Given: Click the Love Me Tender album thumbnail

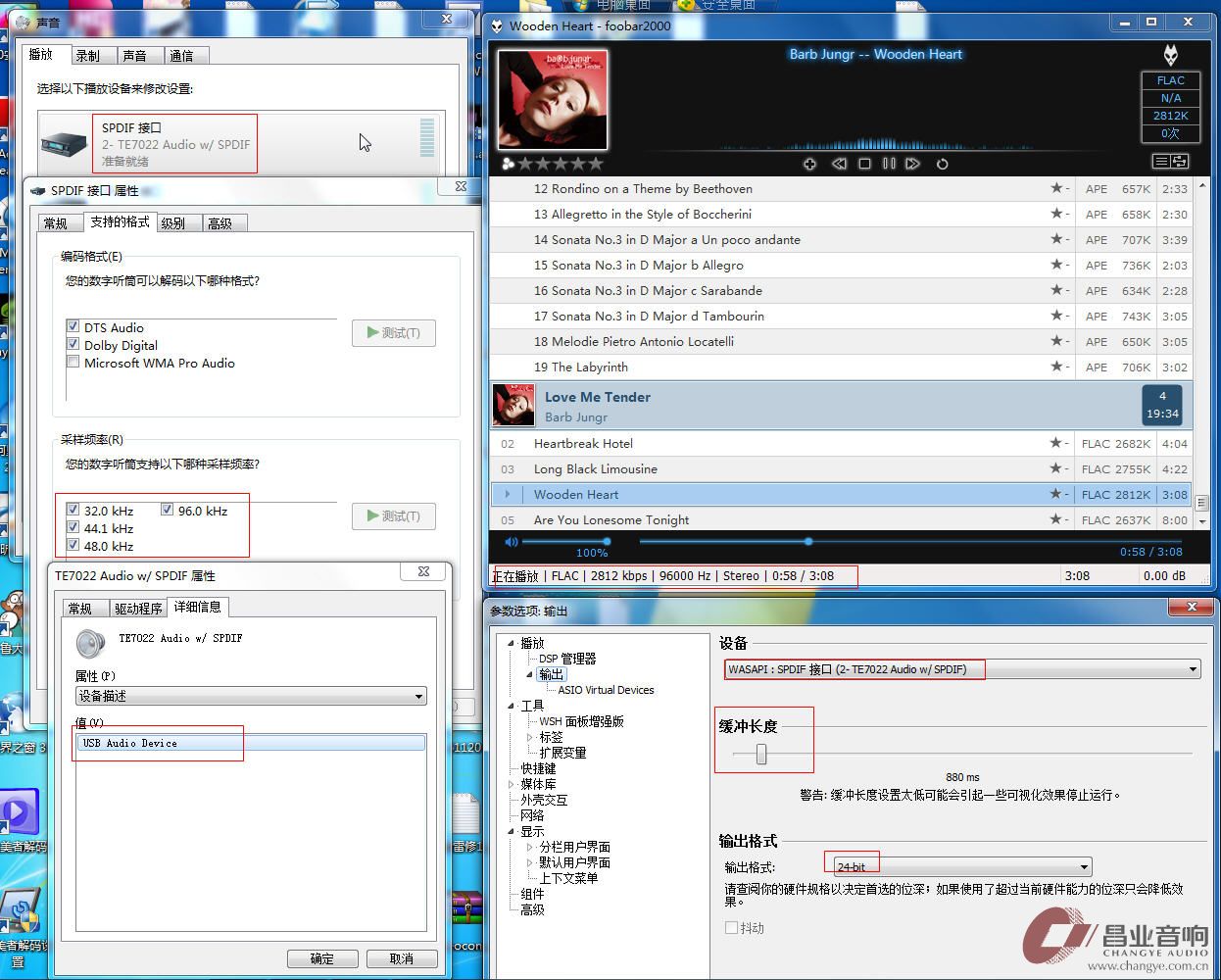Looking at the screenshot, I should (513, 406).
